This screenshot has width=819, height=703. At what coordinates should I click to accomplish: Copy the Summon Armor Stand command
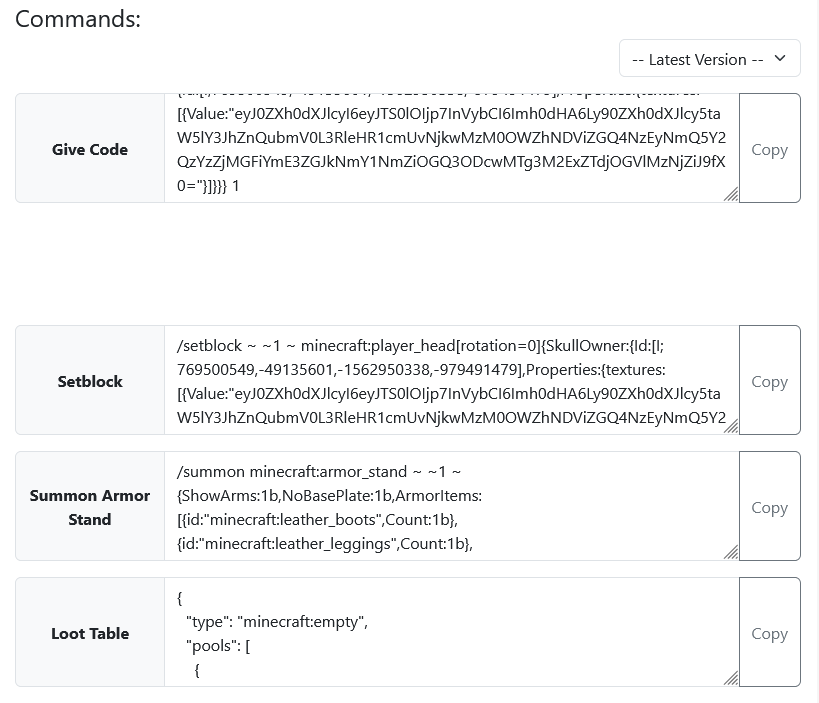(769, 506)
